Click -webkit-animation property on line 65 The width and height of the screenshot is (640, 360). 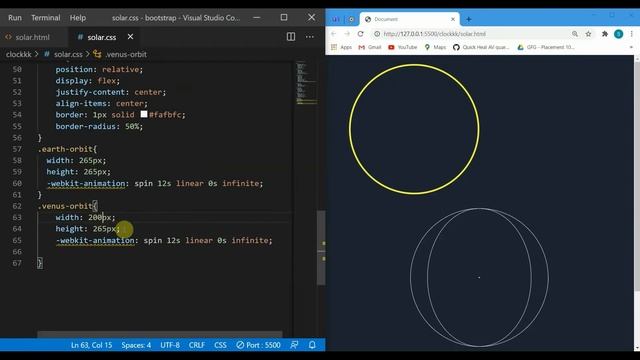[96, 240]
